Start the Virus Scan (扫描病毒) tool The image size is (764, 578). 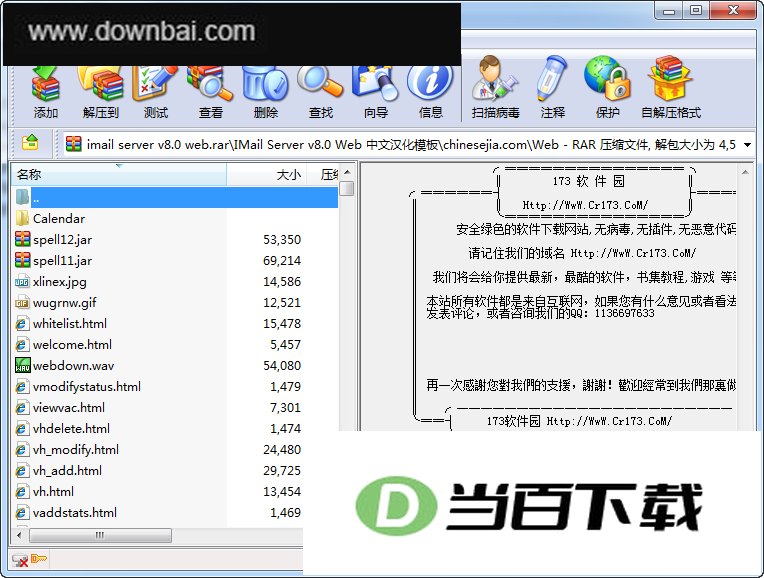click(495, 79)
